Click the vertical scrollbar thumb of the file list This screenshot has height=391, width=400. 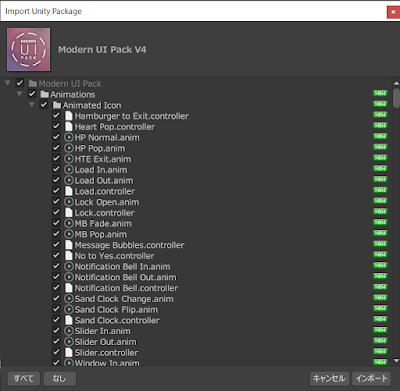(396, 98)
